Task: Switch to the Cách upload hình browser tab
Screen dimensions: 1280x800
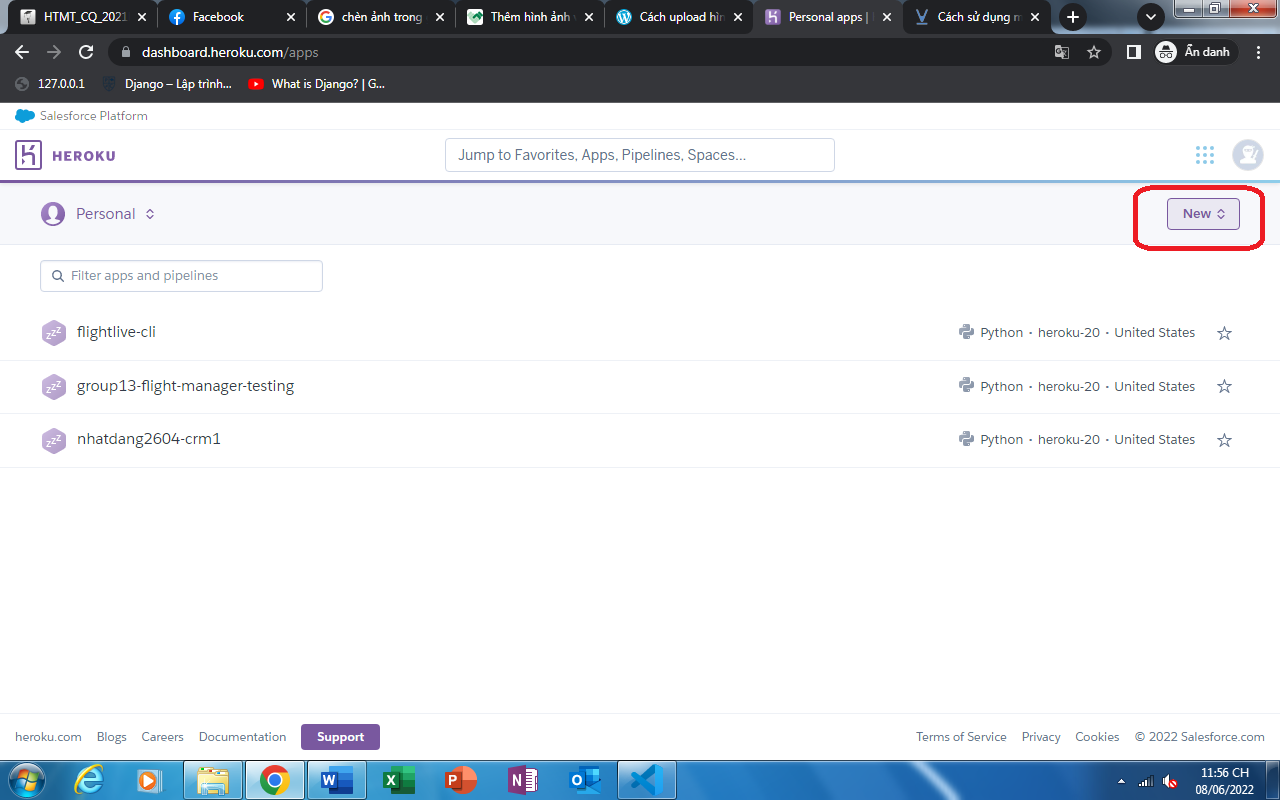Action: point(679,17)
